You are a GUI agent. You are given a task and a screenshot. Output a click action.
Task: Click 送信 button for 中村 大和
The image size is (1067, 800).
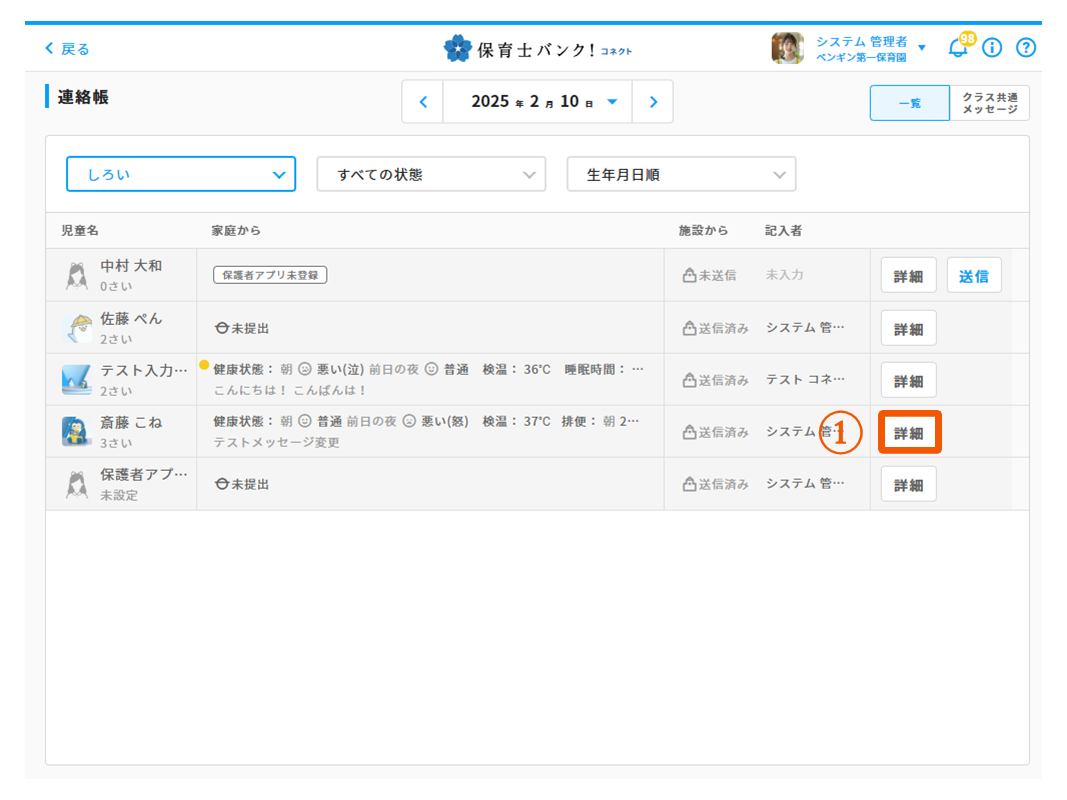click(973, 276)
